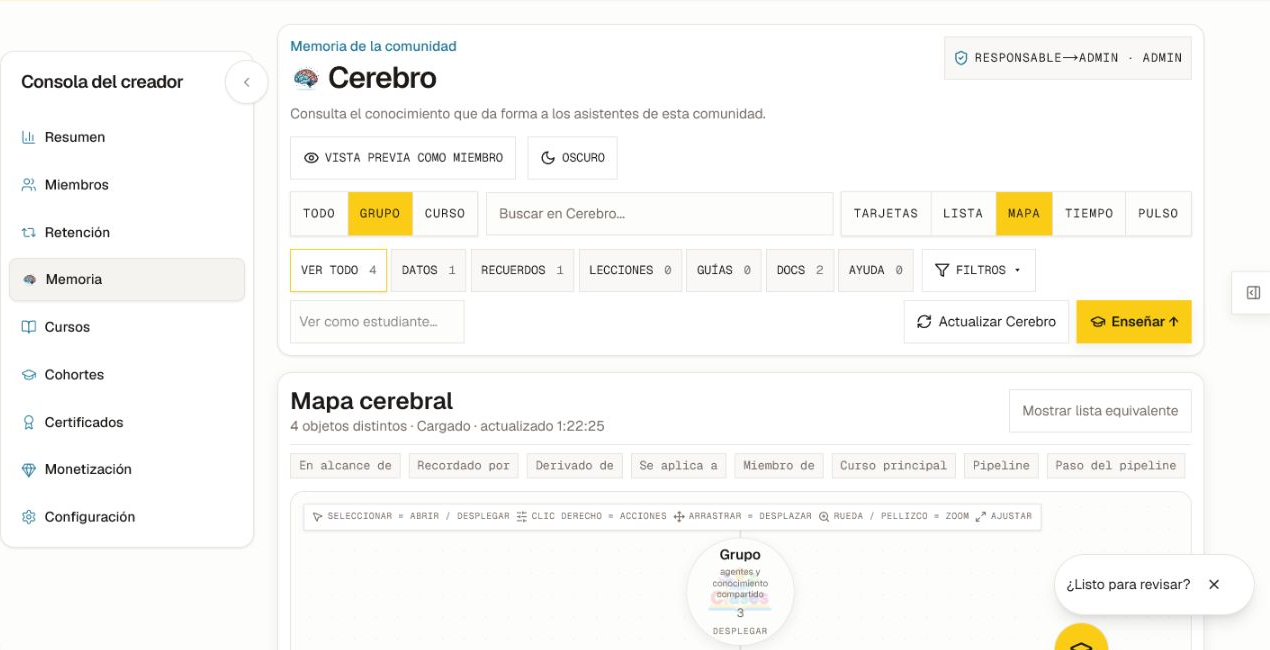1270x650 pixels.
Task: Close the ¿Listo para revisar? popup
Action: 1214,584
